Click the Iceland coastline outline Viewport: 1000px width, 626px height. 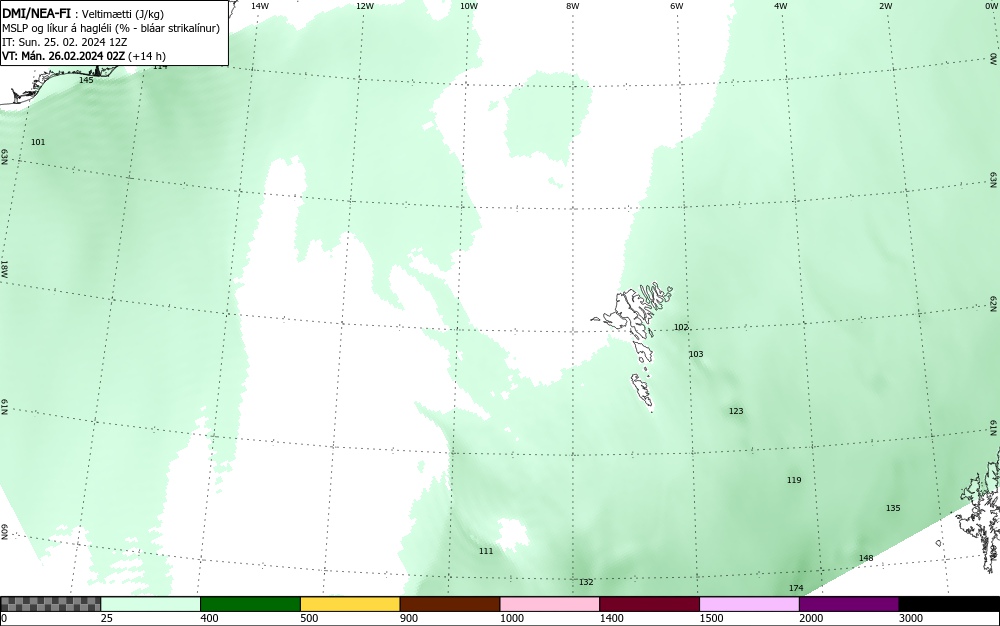coord(61,84)
